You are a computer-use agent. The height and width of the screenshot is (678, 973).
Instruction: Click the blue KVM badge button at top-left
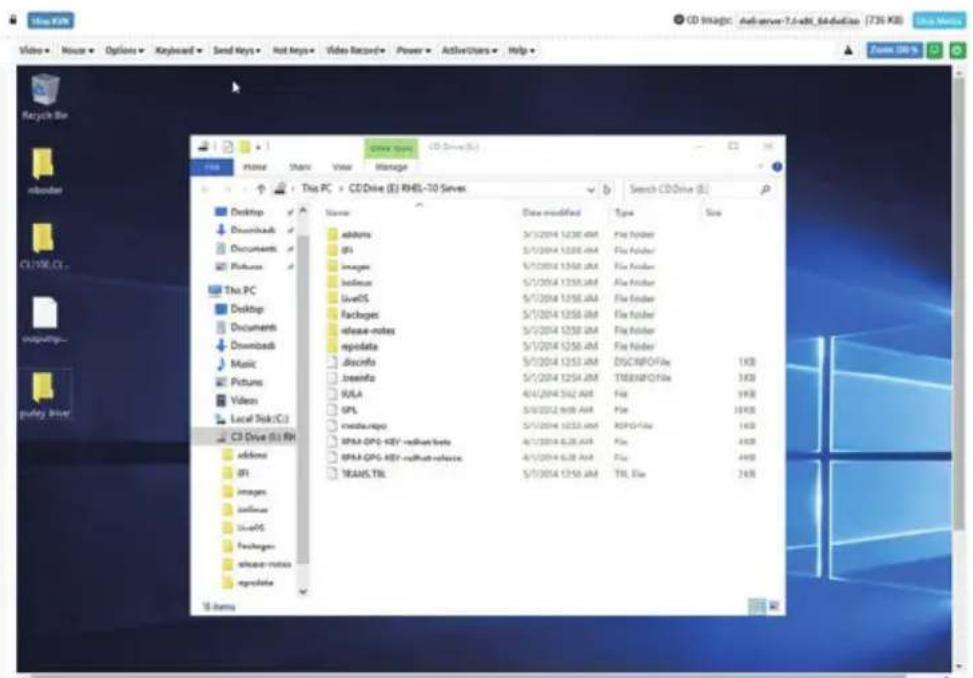(x=50, y=20)
